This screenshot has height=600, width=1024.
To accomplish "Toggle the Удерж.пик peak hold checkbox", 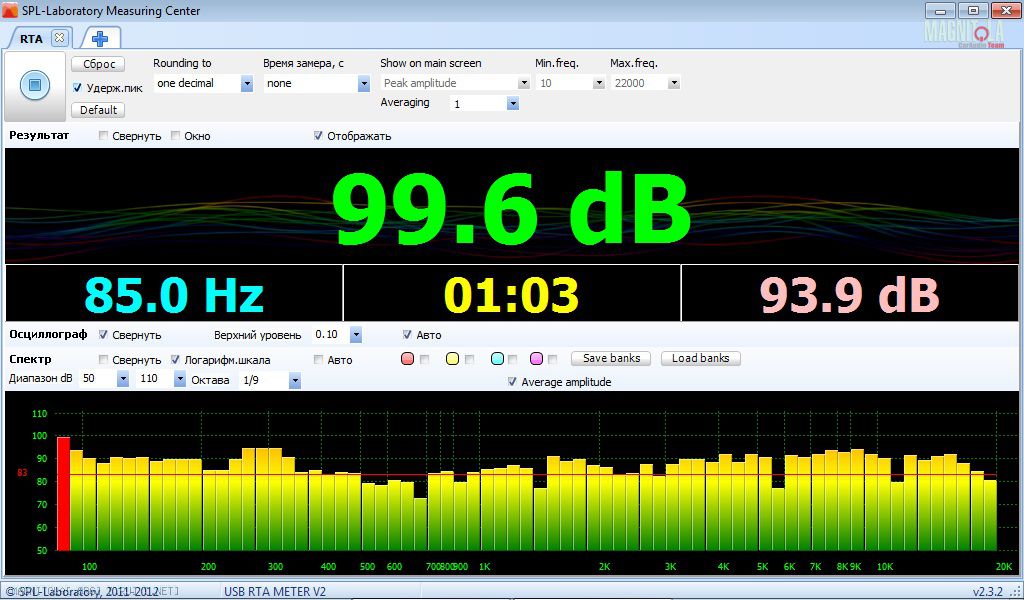I will [77, 87].
